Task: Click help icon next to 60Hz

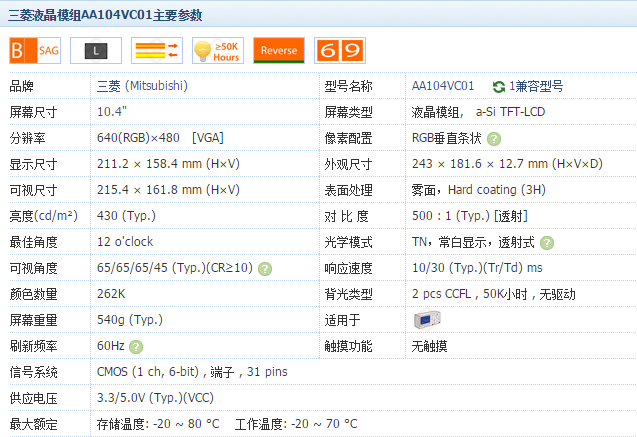Action: coord(136,347)
